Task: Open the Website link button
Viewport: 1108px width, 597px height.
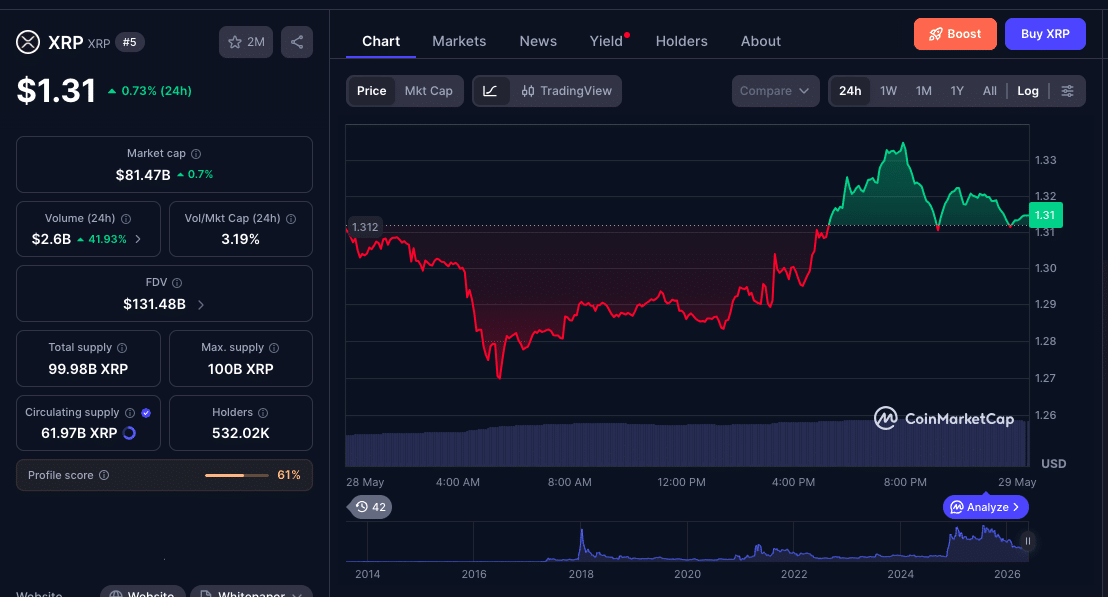Action: [x=143, y=592]
